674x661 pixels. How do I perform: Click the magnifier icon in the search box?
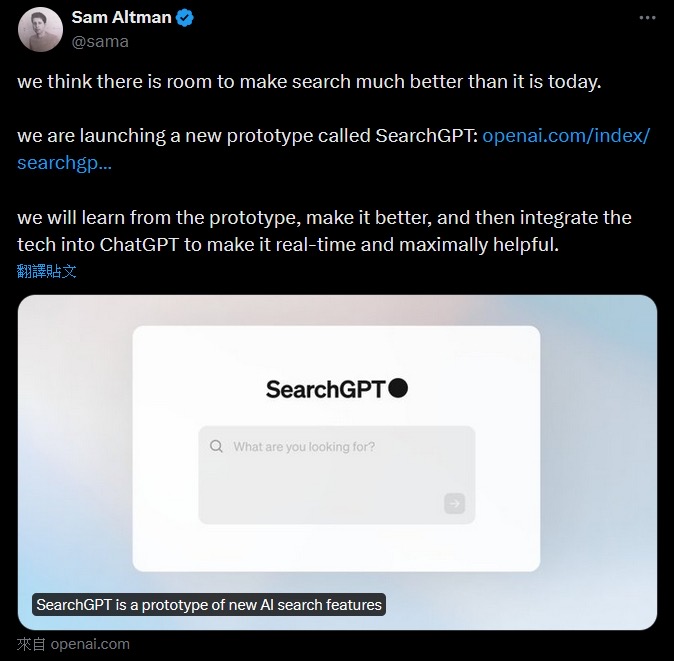216,447
